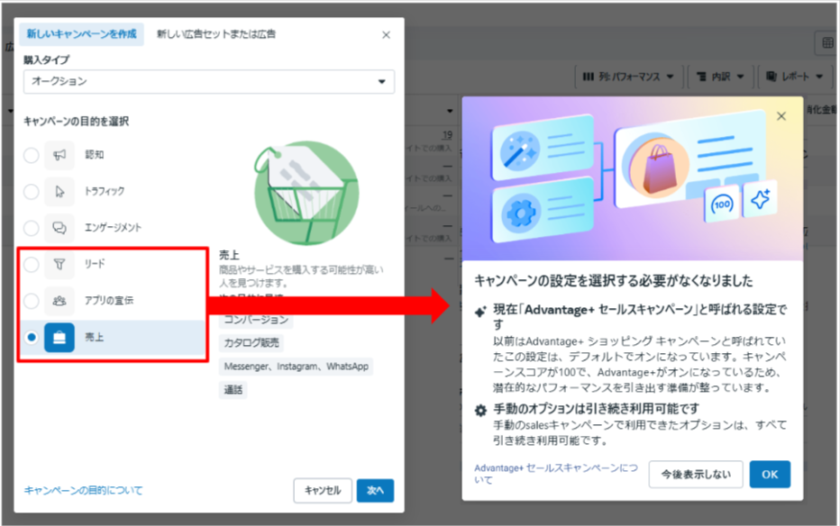This screenshot has width=840, height=526.
Task: Click the briefcase icon for 売上
Action: [60, 338]
